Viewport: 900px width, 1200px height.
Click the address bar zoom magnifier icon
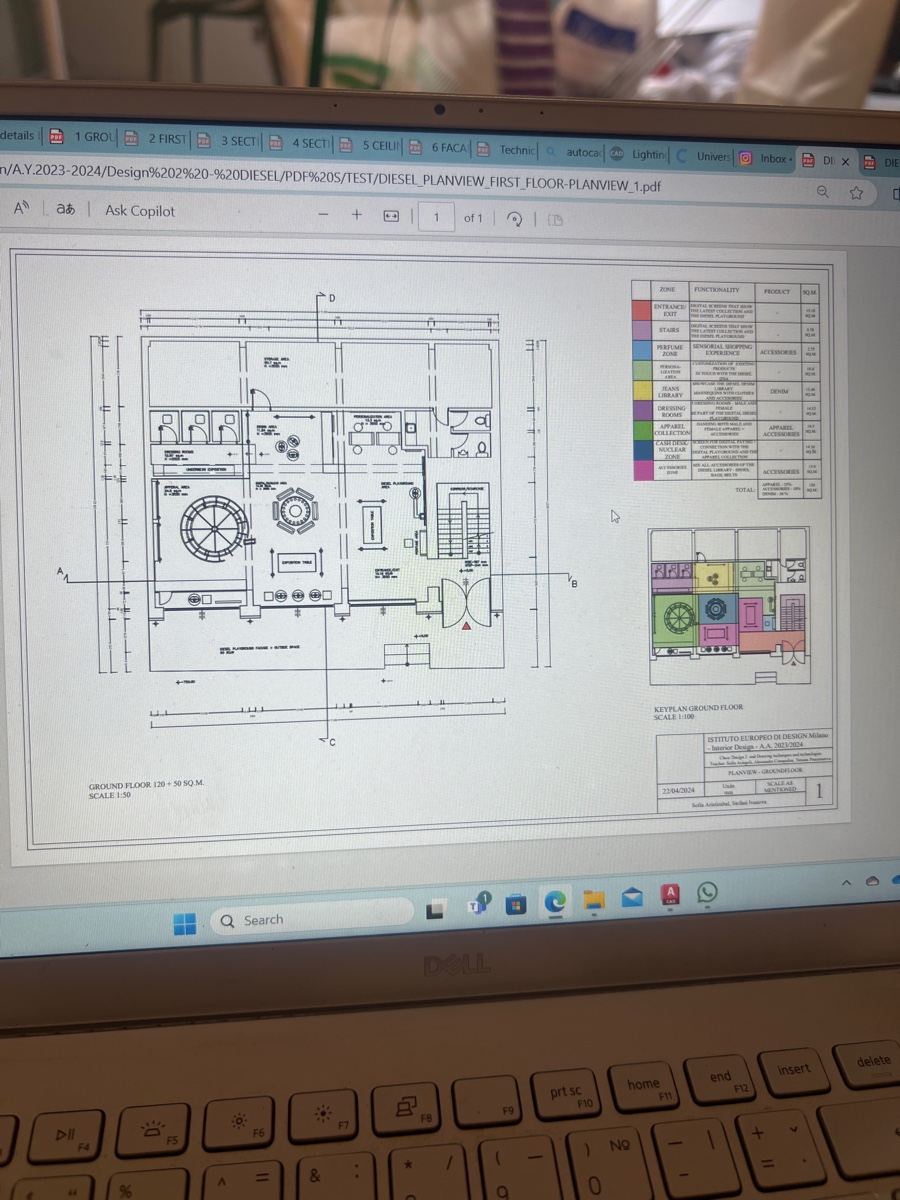[823, 192]
